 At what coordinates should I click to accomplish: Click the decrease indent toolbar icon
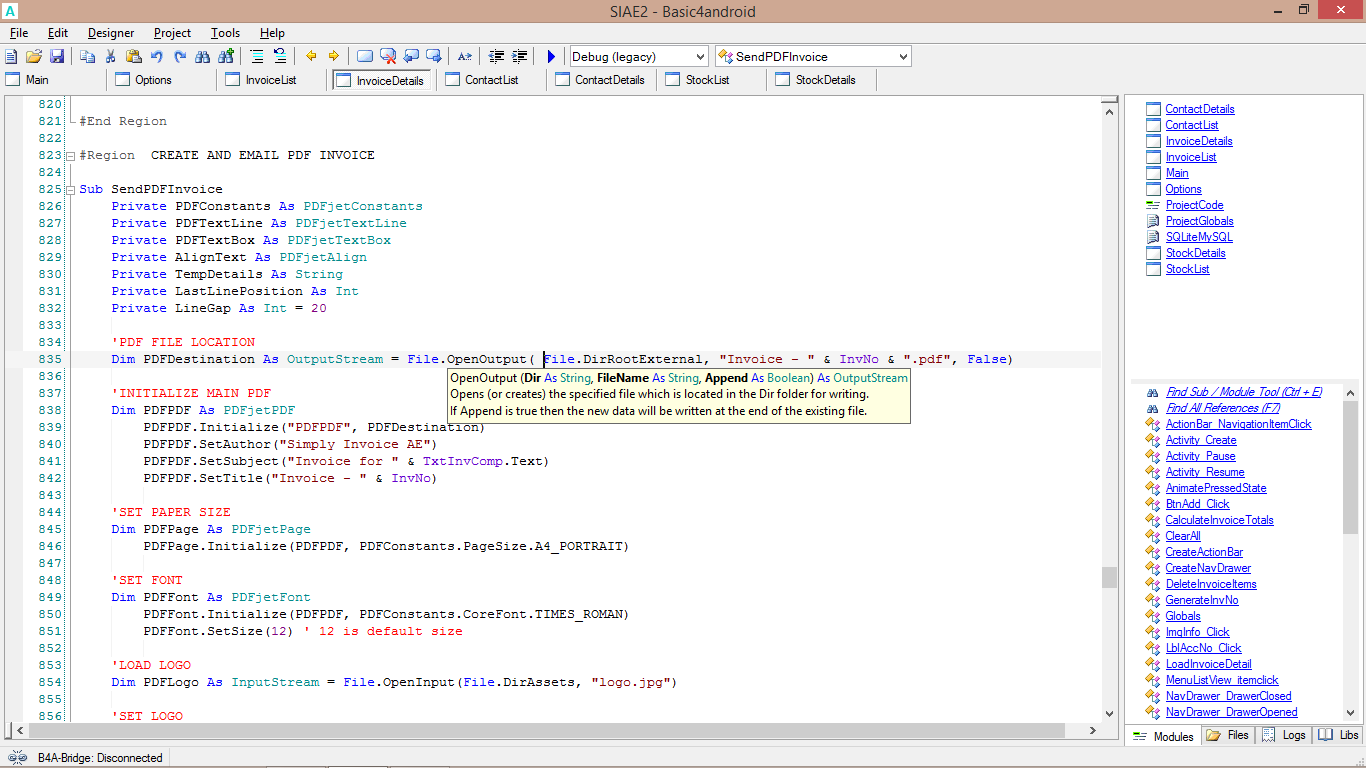497,56
